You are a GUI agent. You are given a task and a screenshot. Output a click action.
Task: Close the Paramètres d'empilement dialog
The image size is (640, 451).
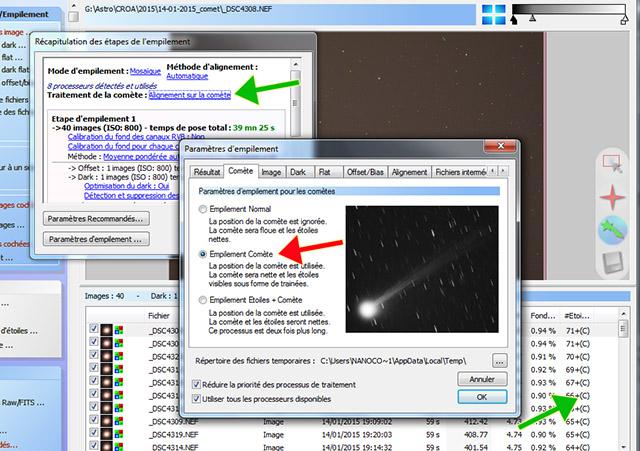pyautogui.click(x=501, y=146)
